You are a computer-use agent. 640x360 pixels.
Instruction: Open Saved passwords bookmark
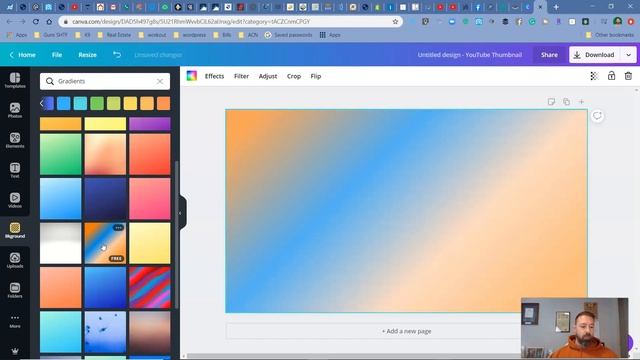289,35
